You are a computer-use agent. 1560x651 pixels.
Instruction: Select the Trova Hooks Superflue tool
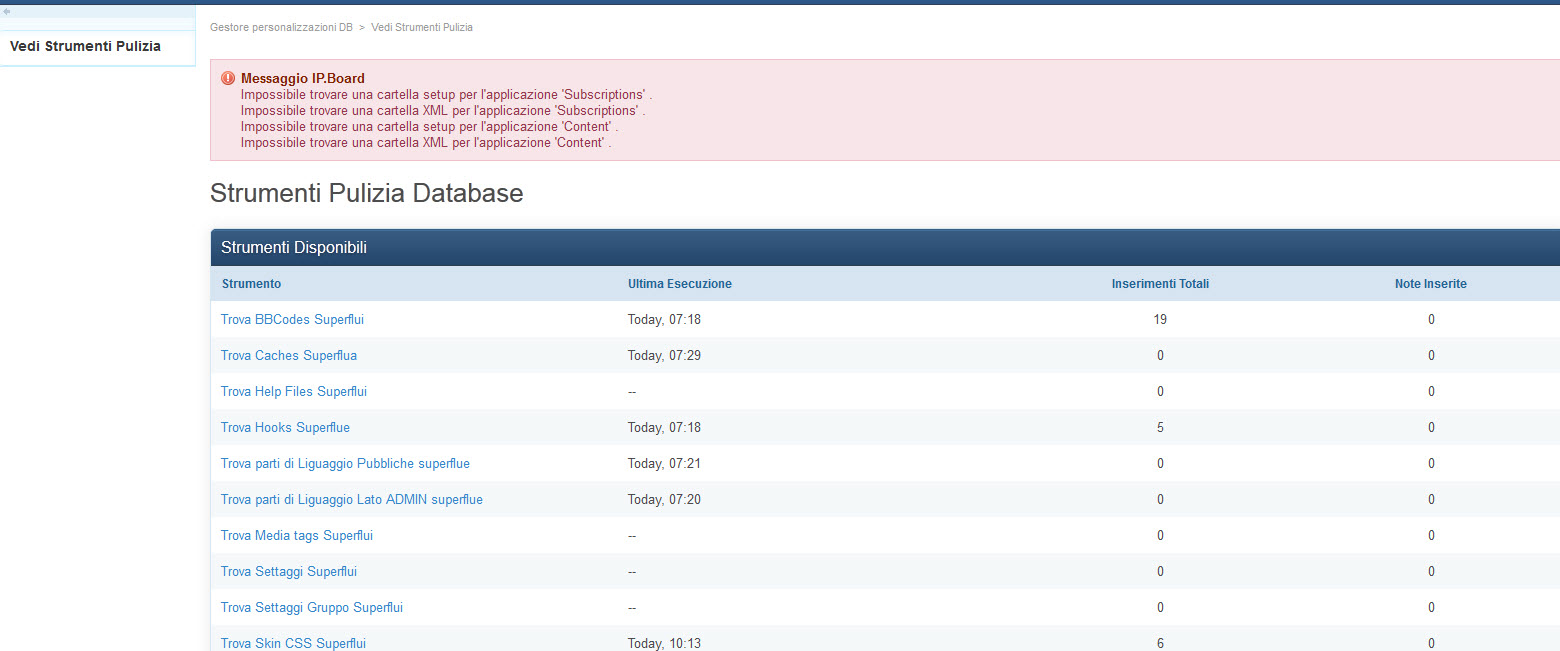pyautogui.click(x=285, y=428)
